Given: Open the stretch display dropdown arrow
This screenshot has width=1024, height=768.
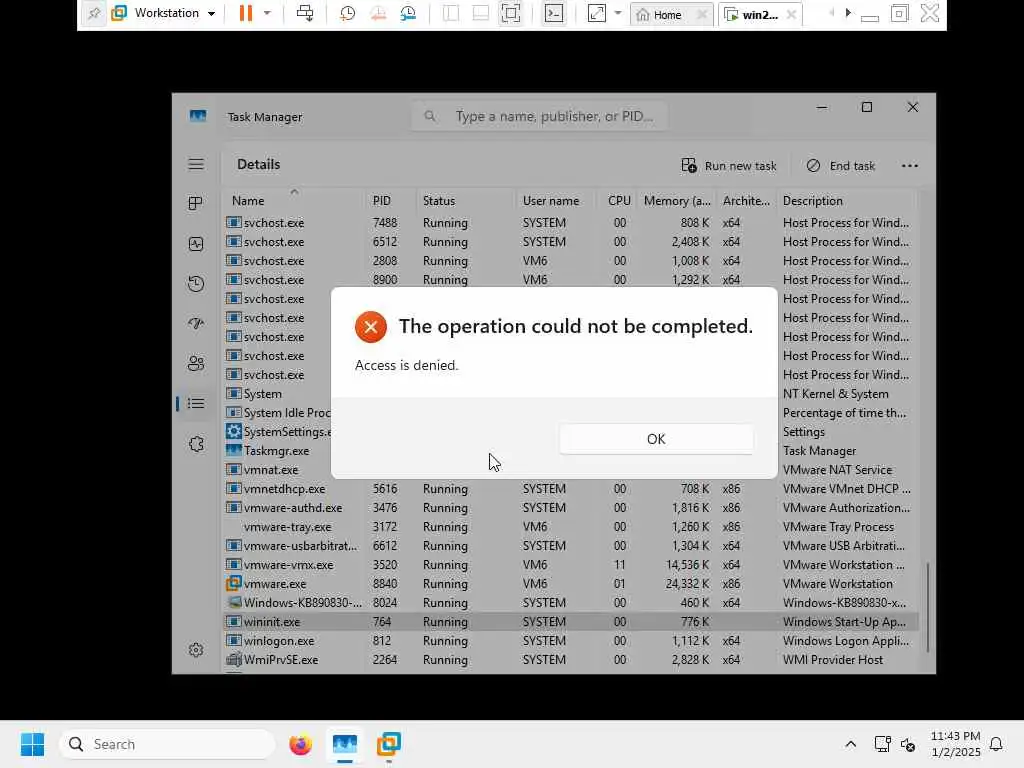Looking at the screenshot, I should tap(618, 13).
